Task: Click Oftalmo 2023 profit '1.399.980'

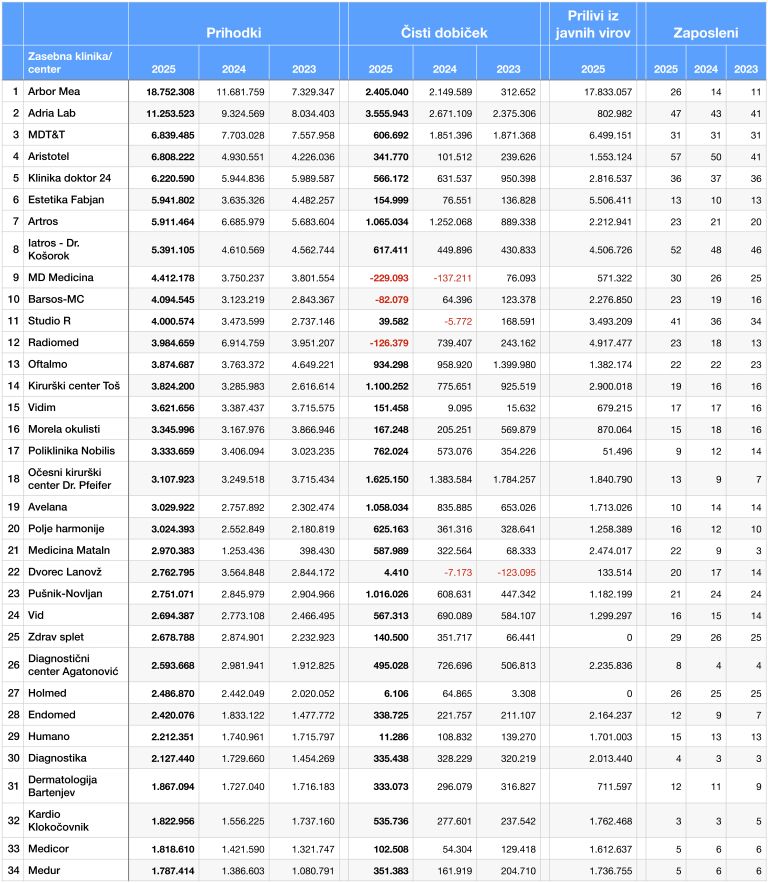Action: 514,364
